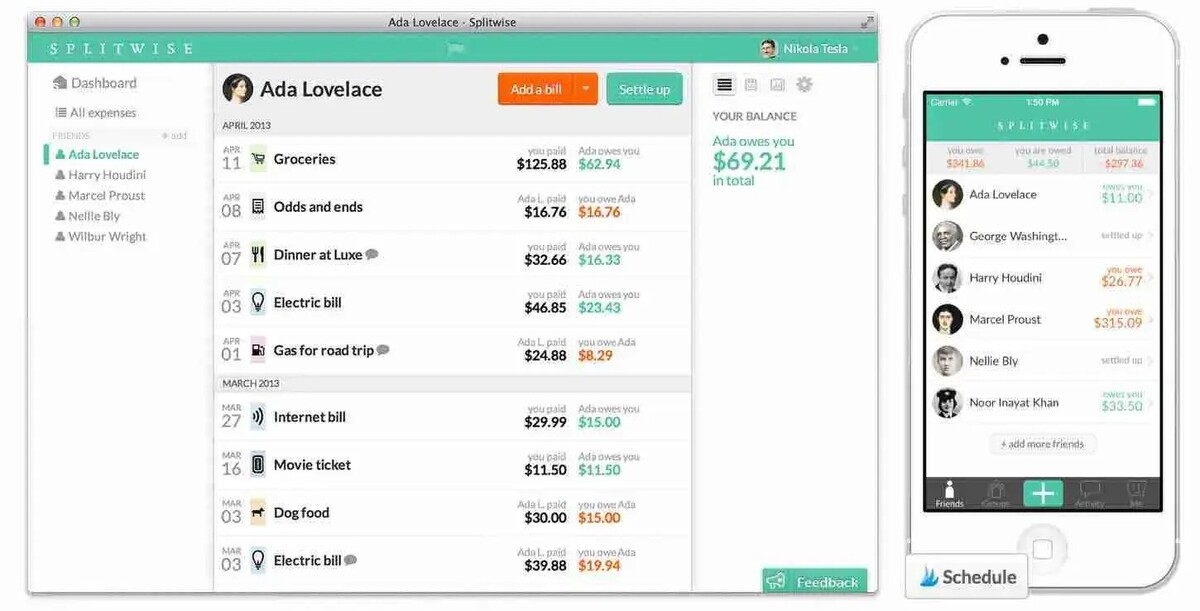Switch to the list view icon
The height and width of the screenshot is (611, 1200).
(x=725, y=85)
